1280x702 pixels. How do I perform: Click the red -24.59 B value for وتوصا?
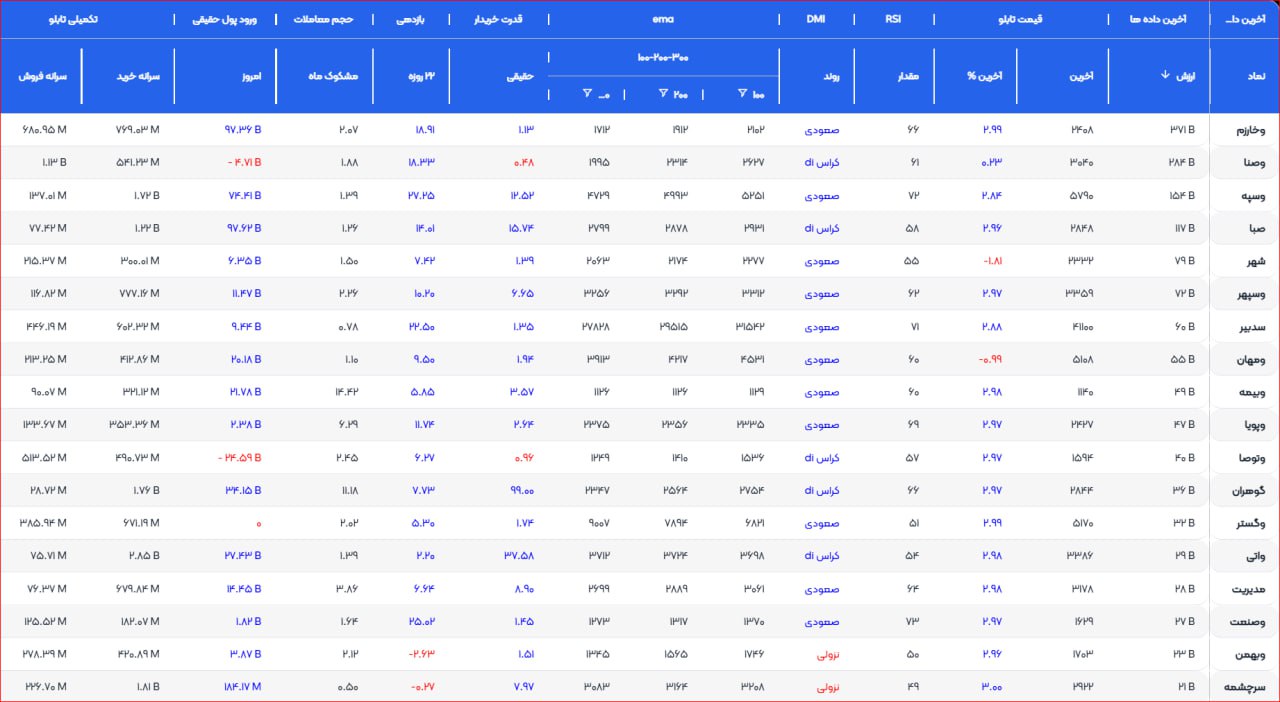click(240, 458)
